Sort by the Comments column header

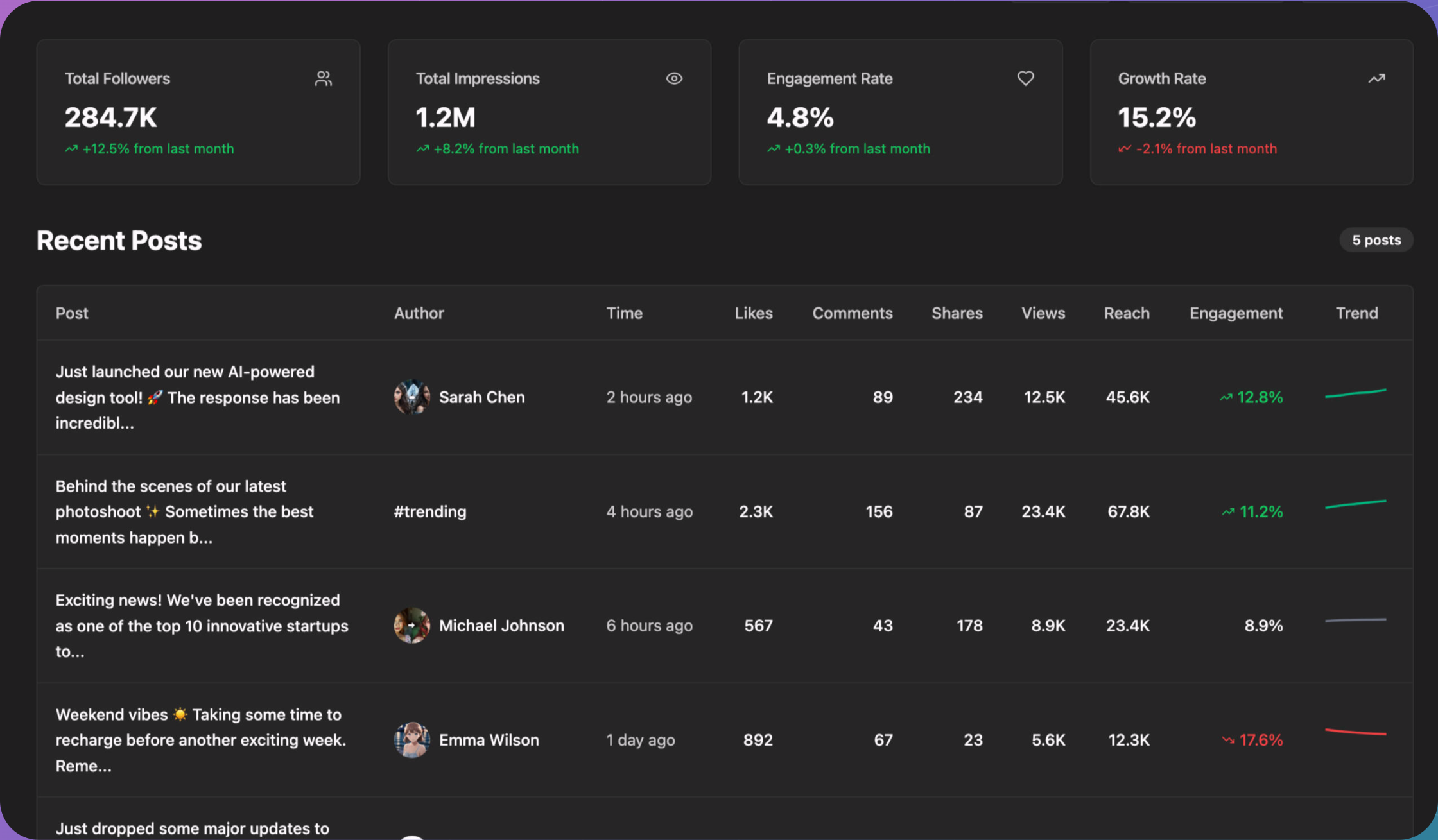(x=853, y=313)
